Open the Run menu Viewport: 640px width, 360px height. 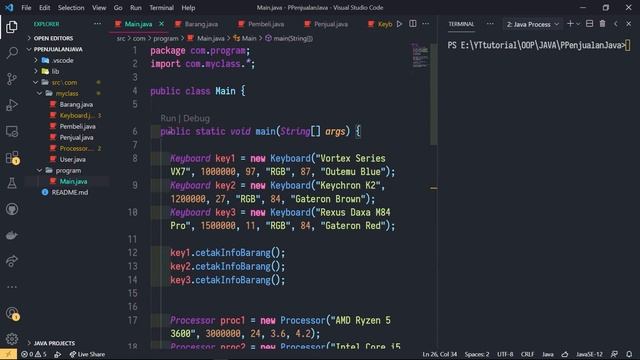click(x=136, y=7)
